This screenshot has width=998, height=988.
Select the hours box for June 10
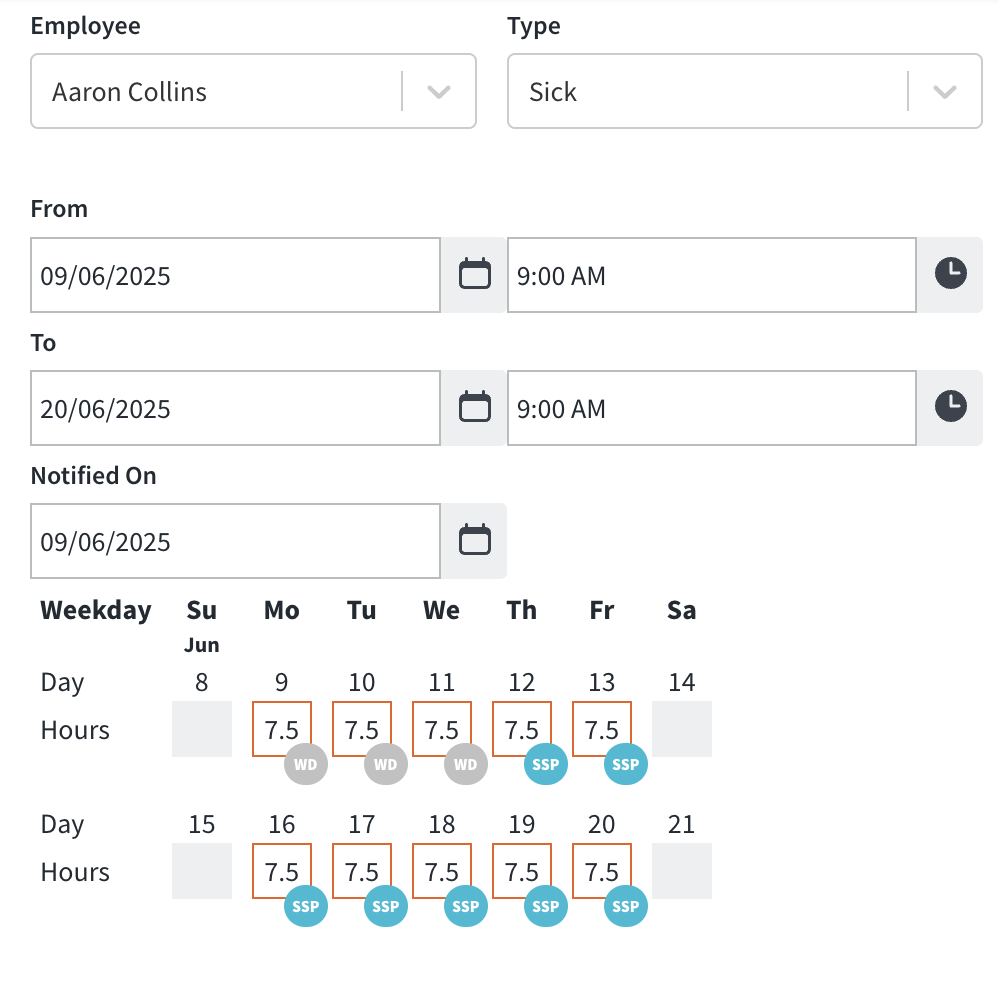coord(362,729)
